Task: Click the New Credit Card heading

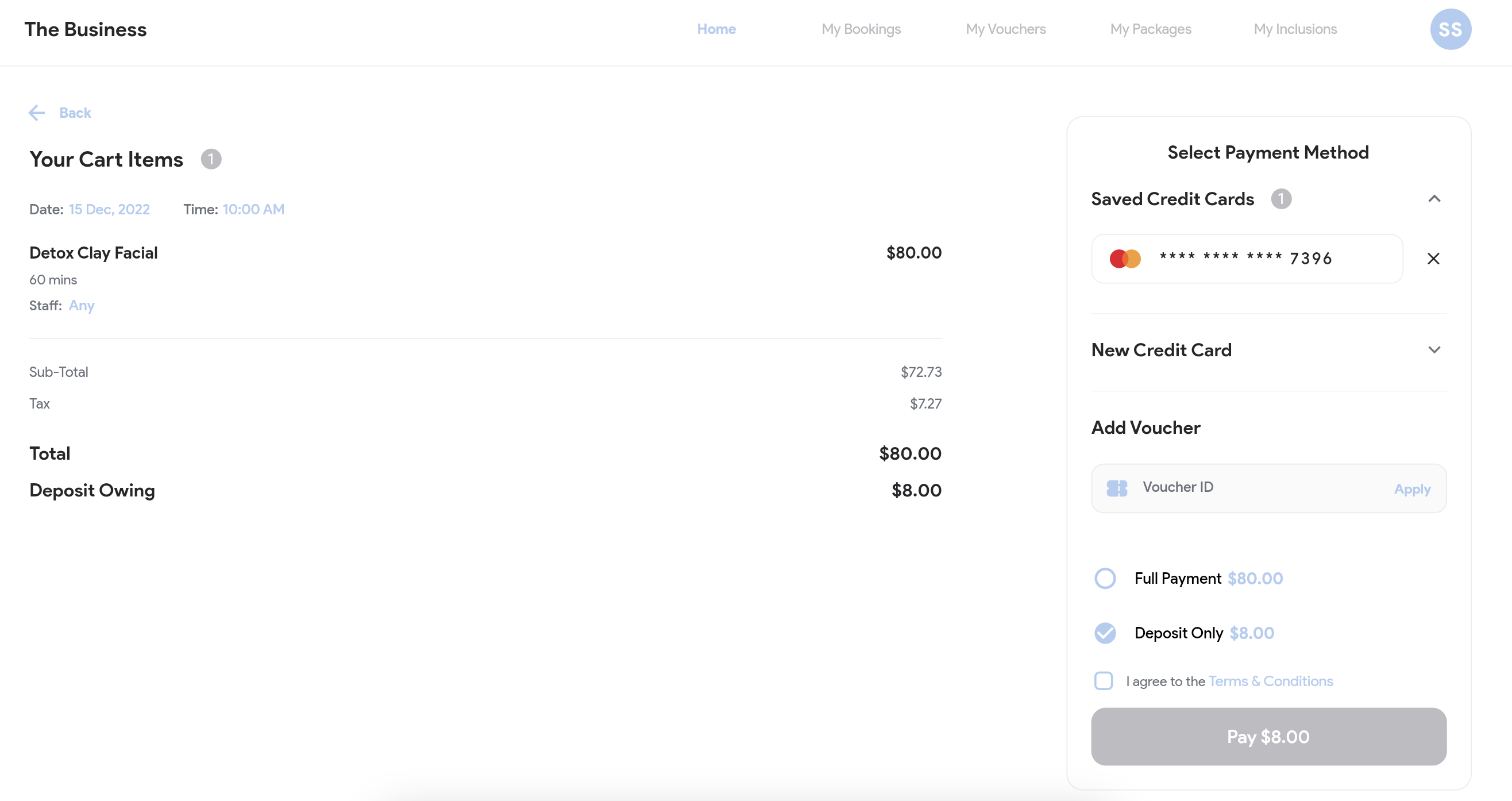Action: [1161, 350]
